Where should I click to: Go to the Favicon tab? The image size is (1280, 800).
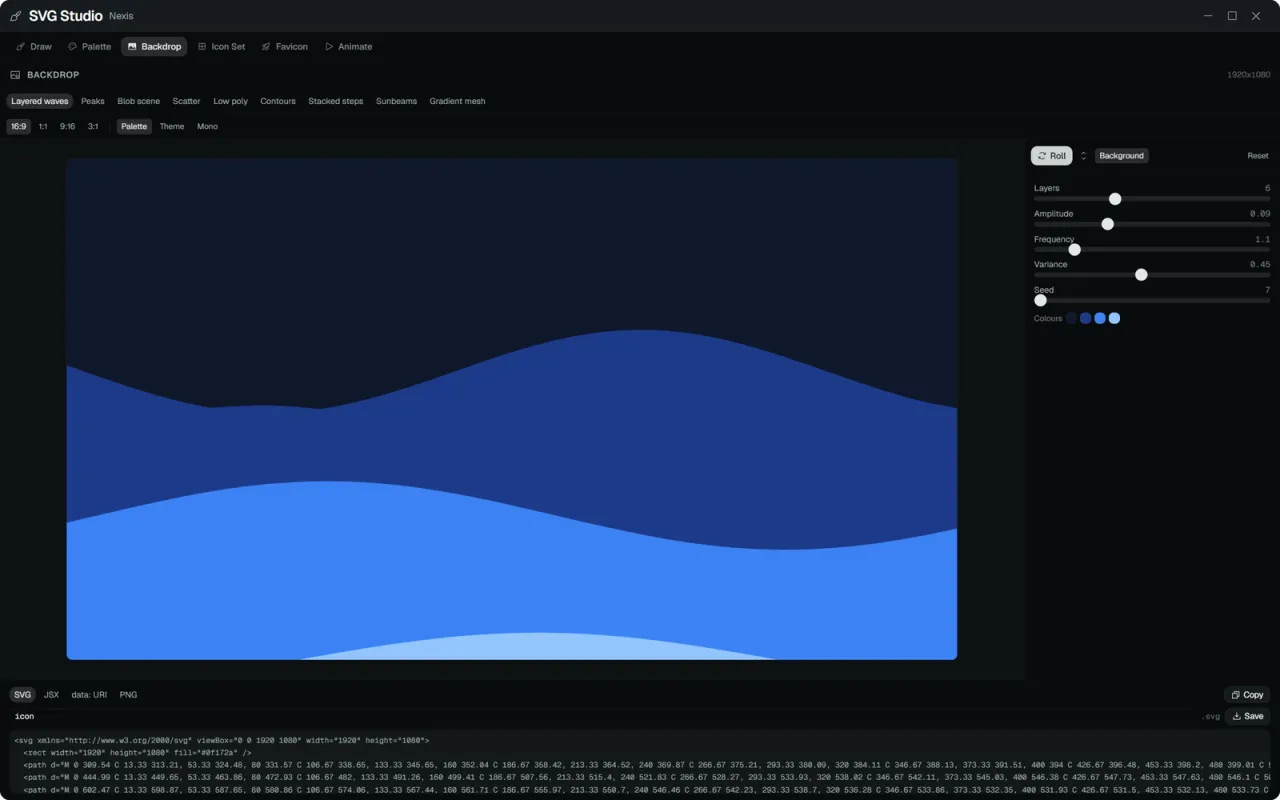[285, 47]
